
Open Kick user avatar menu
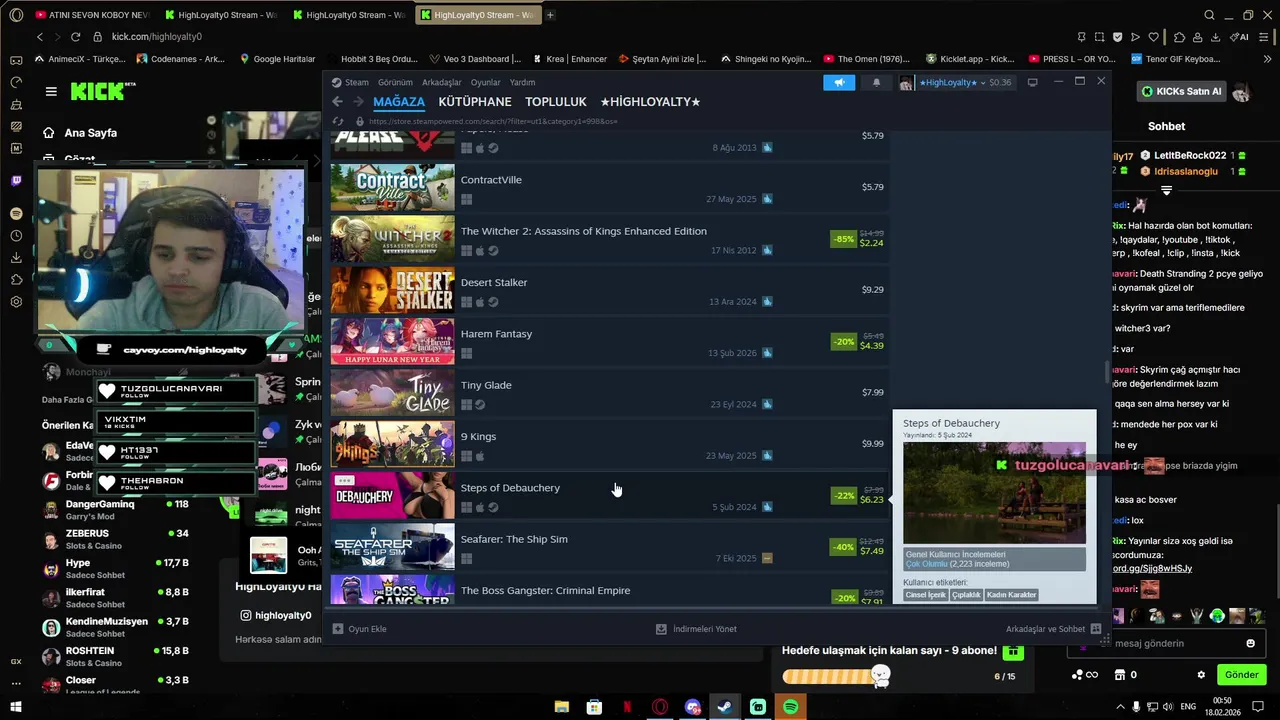point(1241,92)
